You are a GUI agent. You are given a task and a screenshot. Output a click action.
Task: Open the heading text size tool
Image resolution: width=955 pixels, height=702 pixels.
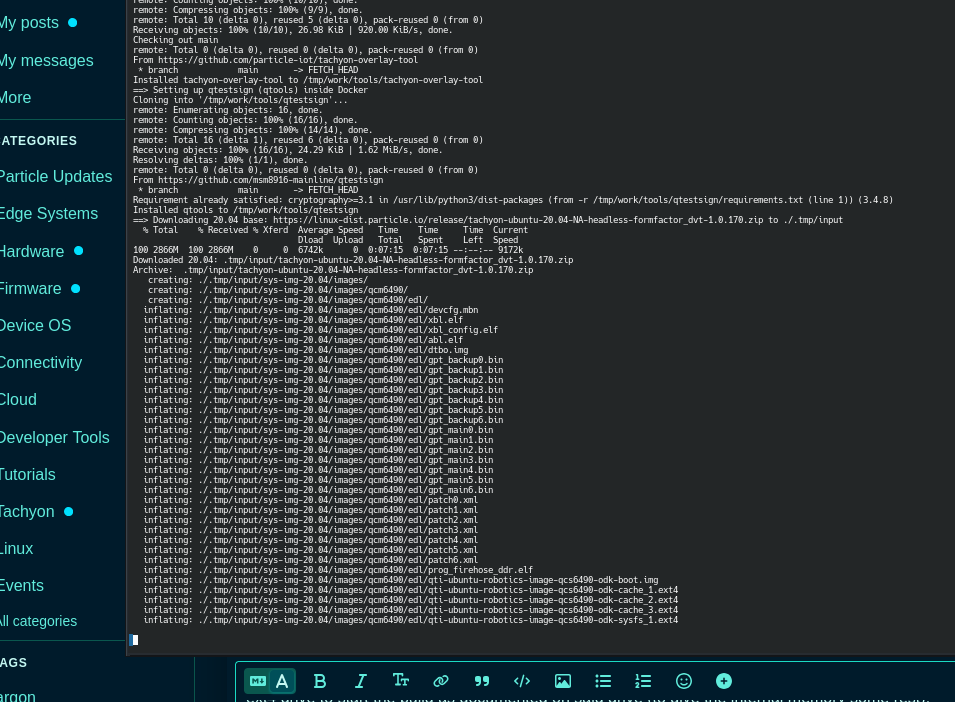tap(401, 681)
